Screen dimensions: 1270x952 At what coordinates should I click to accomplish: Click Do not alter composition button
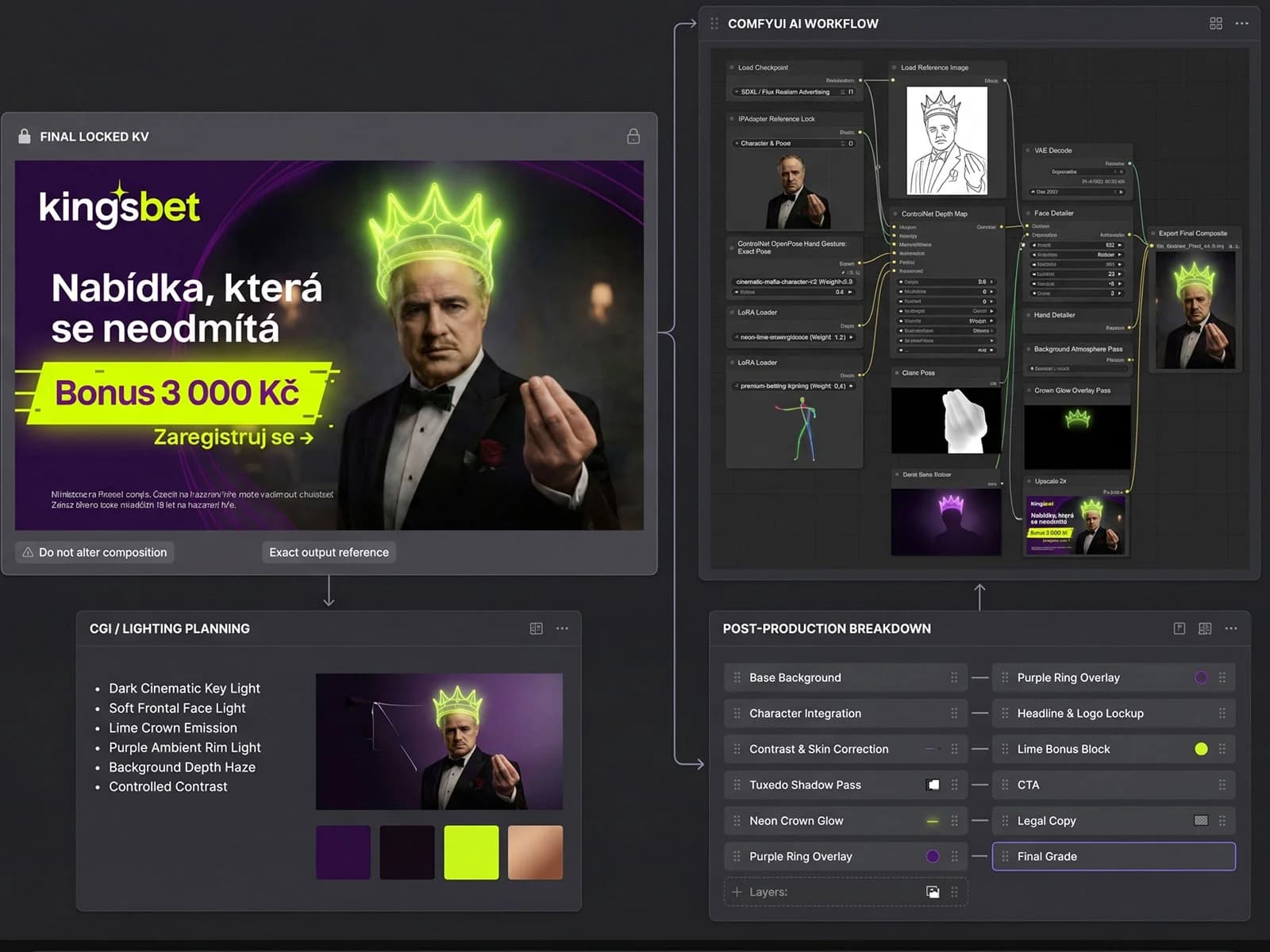94,552
